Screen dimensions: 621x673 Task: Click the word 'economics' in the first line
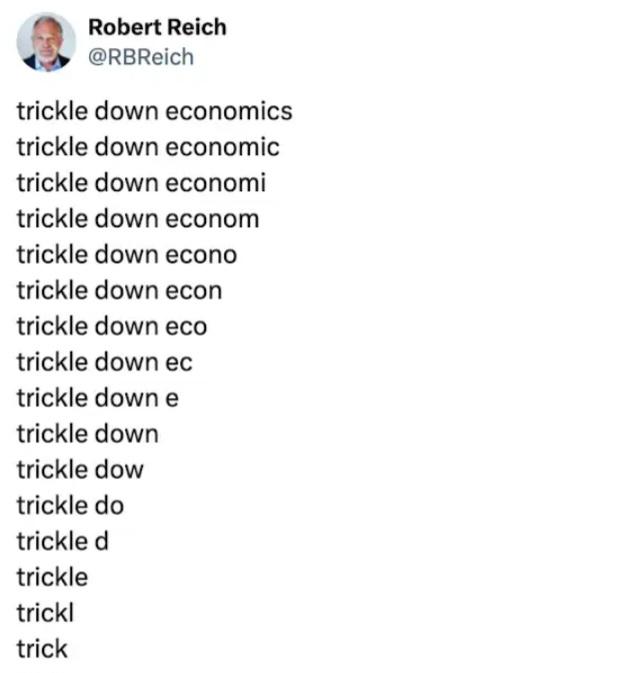(x=228, y=111)
